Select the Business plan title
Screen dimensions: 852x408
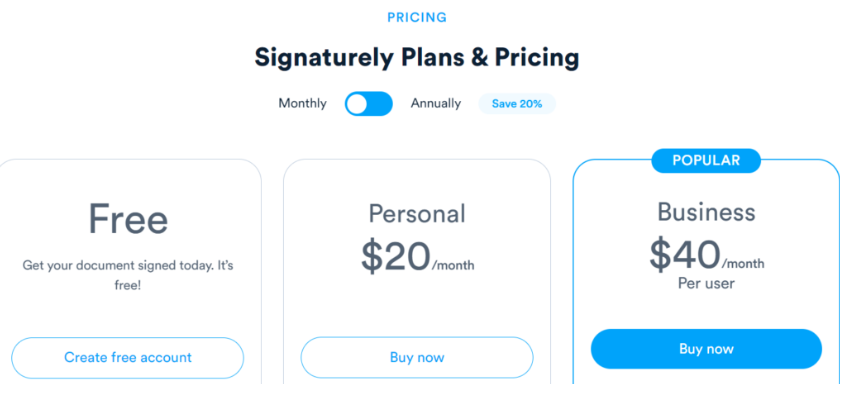click(706, 211)
